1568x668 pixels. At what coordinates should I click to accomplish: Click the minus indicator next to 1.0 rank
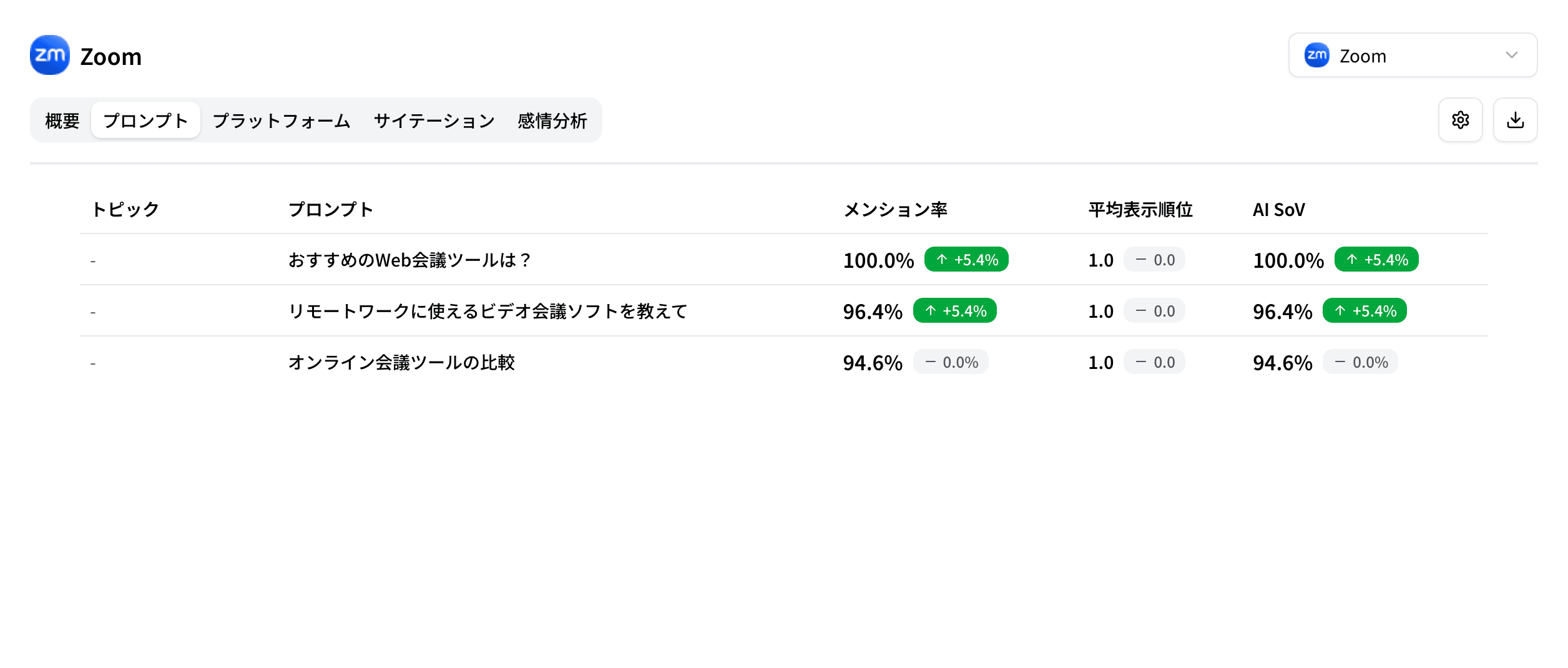(x=1154, y=259)
